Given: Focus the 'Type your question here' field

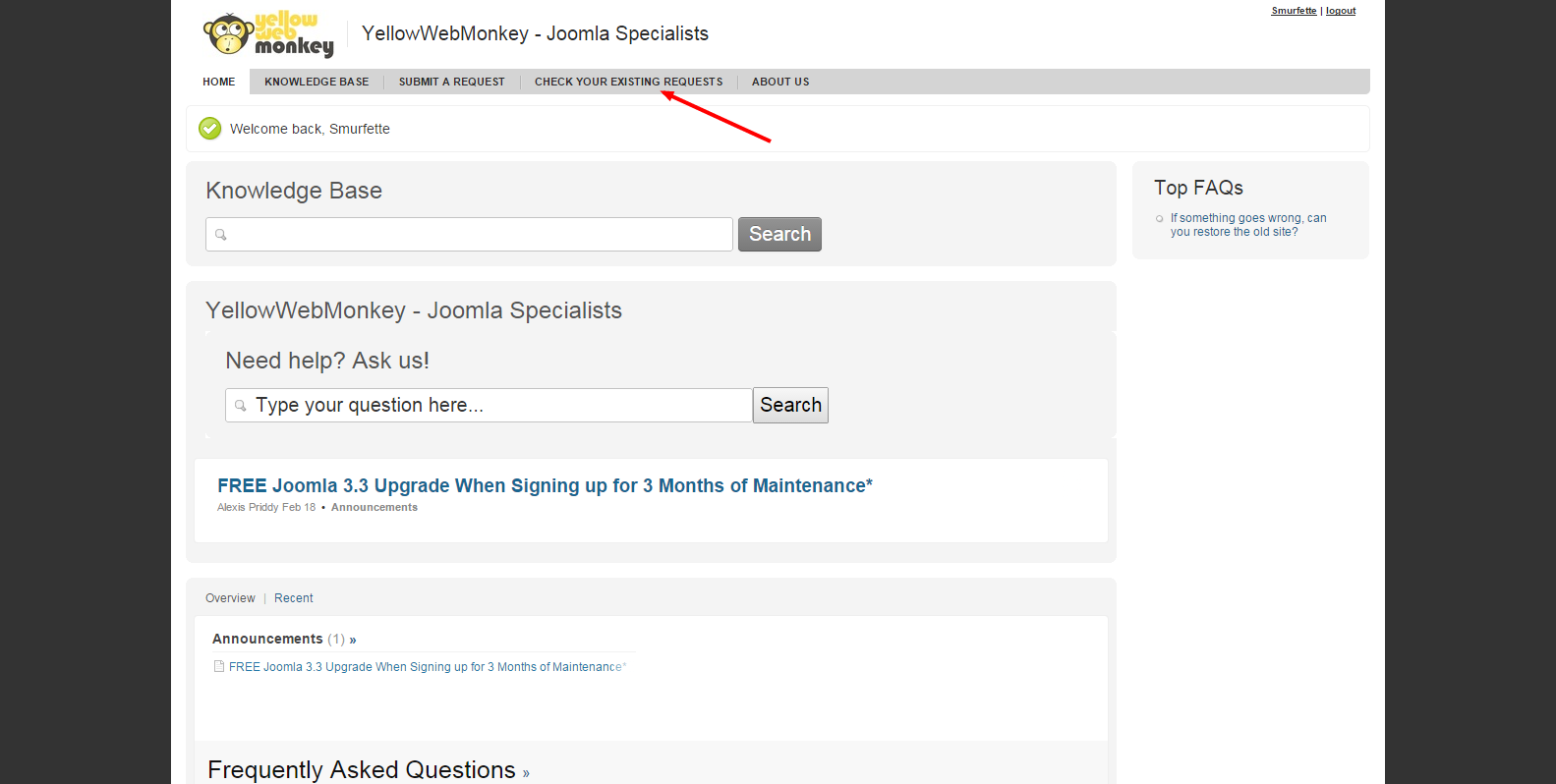Looking at the screenshot, I should 496,406.
